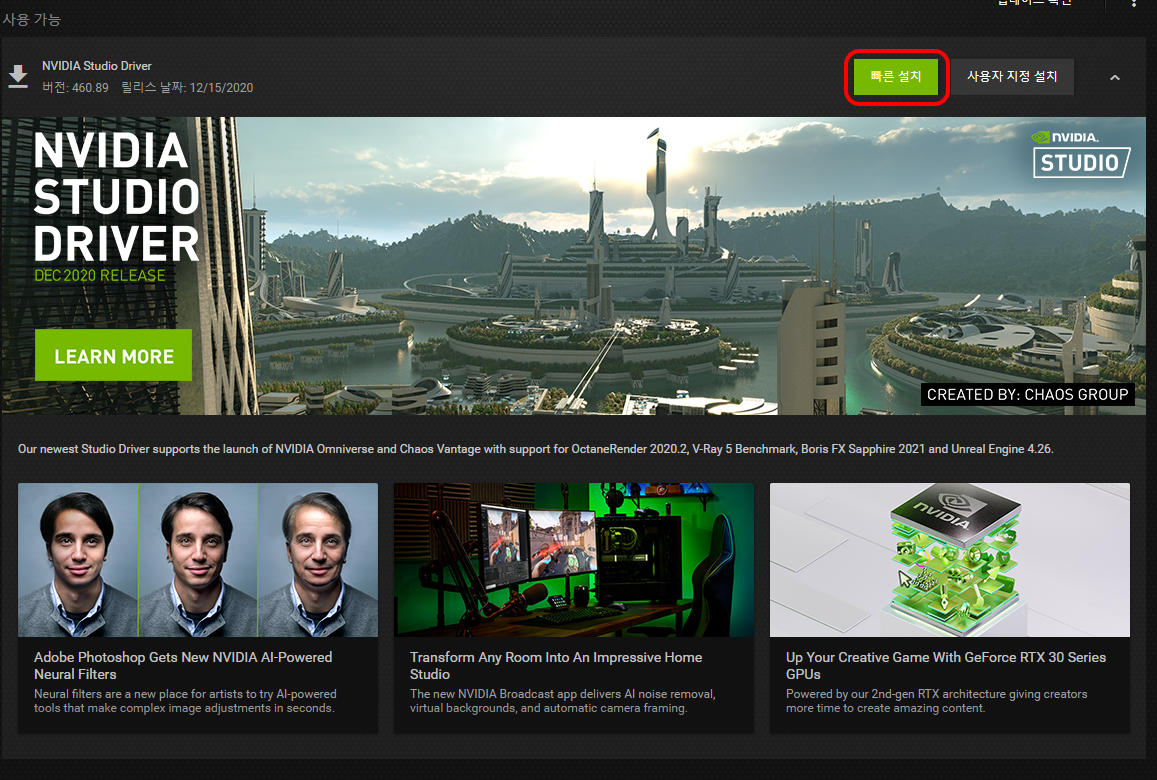The height and width of the screenshot is (780, 1157).
Task: Click description text Powered by our 2nd-gen RTX architecture
Action: click(936, 701)
